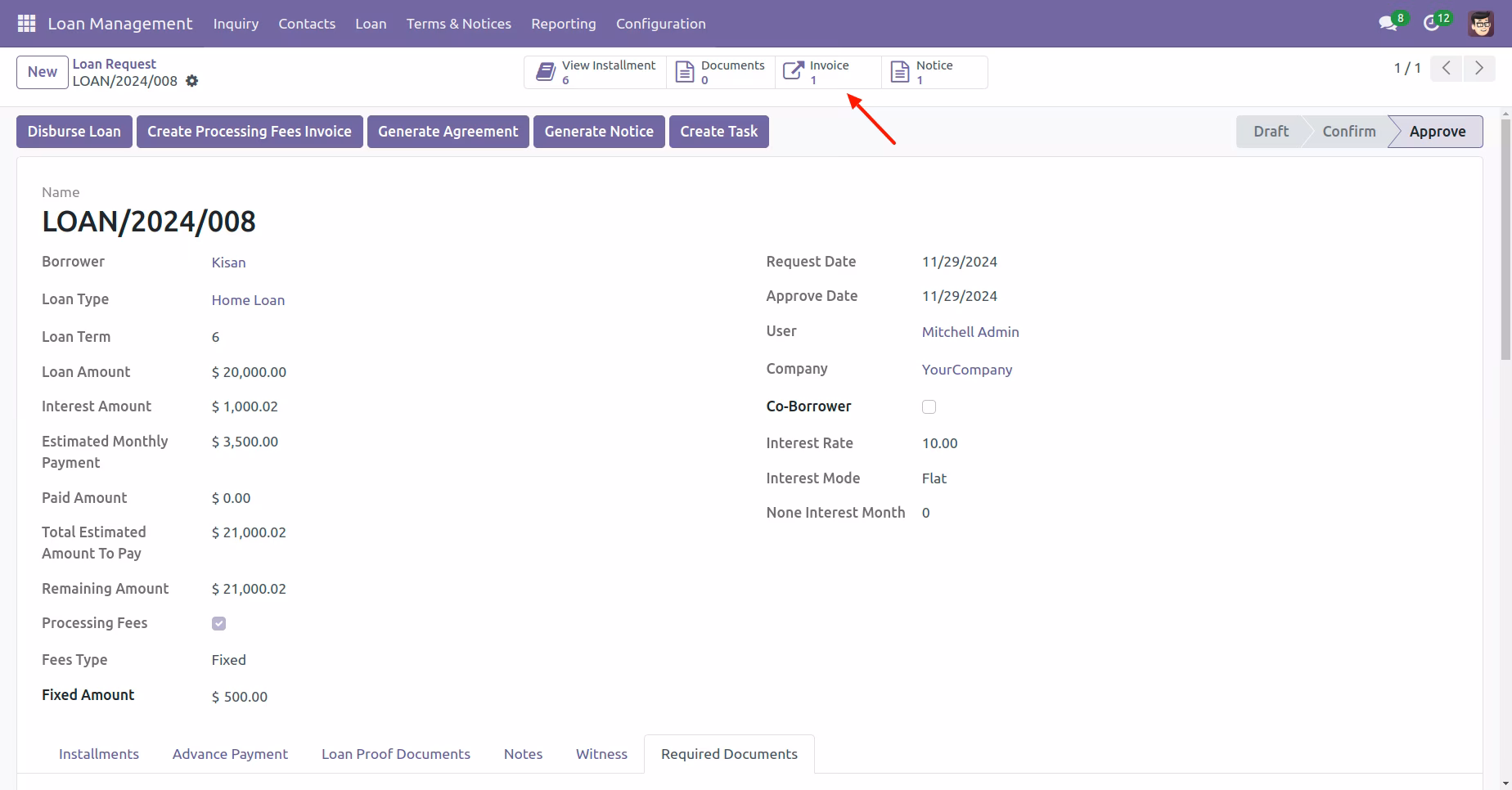Click the Create Task button
The width and height of the screenshot is (1512, 790).
click(x=719, y=132)
